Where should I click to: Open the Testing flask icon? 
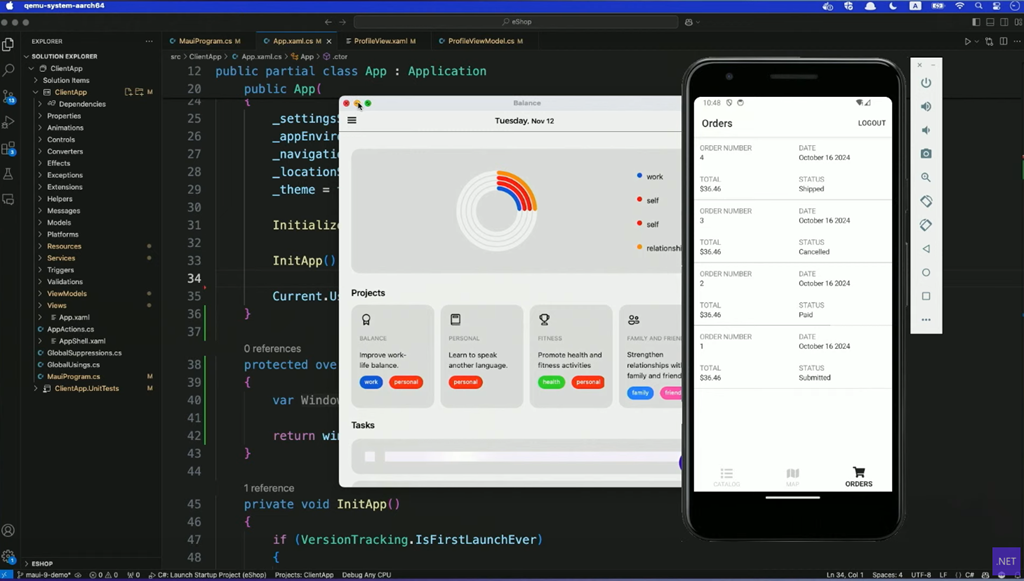coord(8,174)
